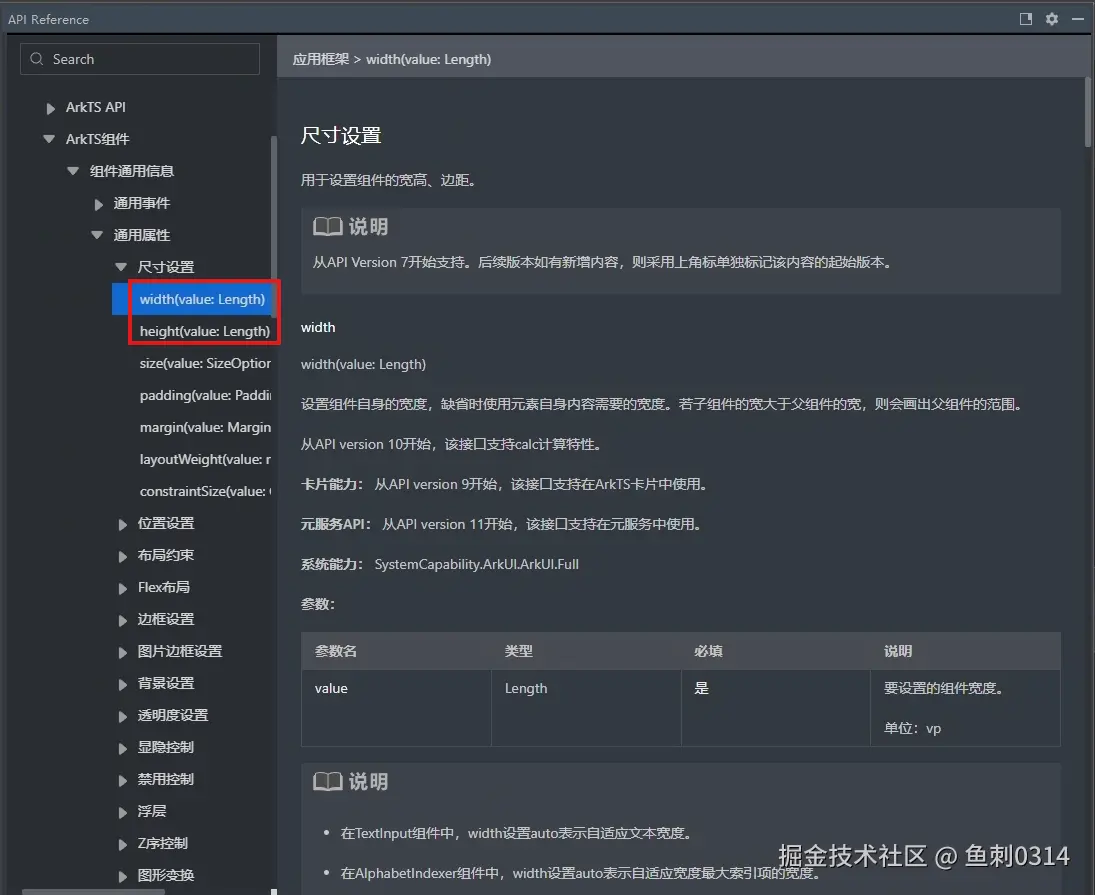This screenshot has height=895, width=1095.
Task: Open size(value: SizeOptions) entry
Action: (205, 363)
